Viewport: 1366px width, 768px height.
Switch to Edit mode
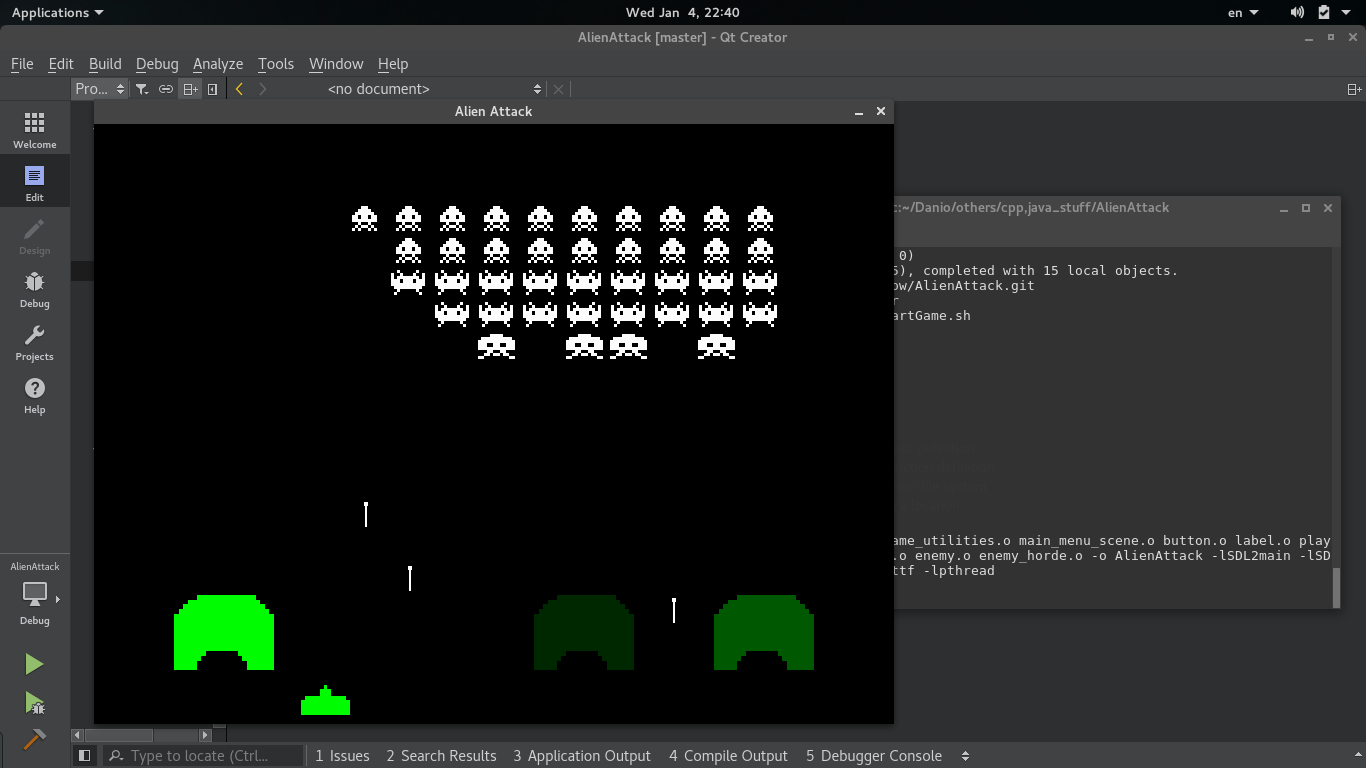(35, 183)
